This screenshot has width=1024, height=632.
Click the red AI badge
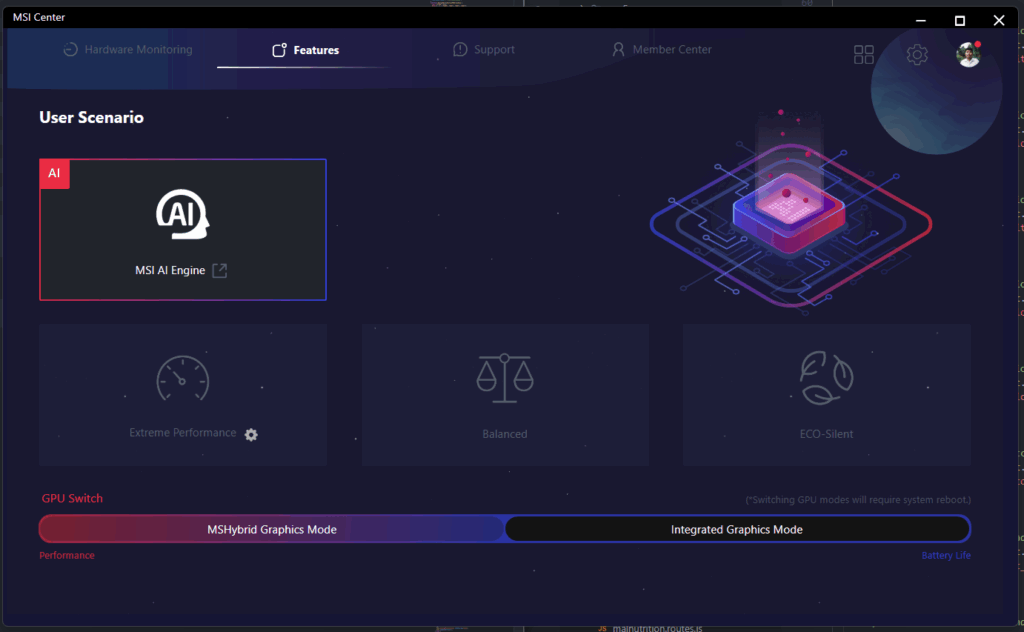pos(54,174)
